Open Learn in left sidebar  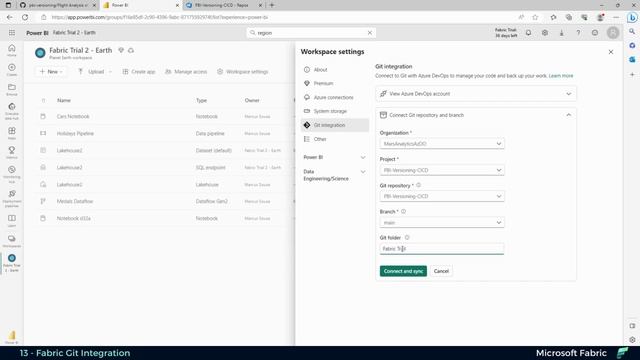pyautogui.click(x=12, y=221)
